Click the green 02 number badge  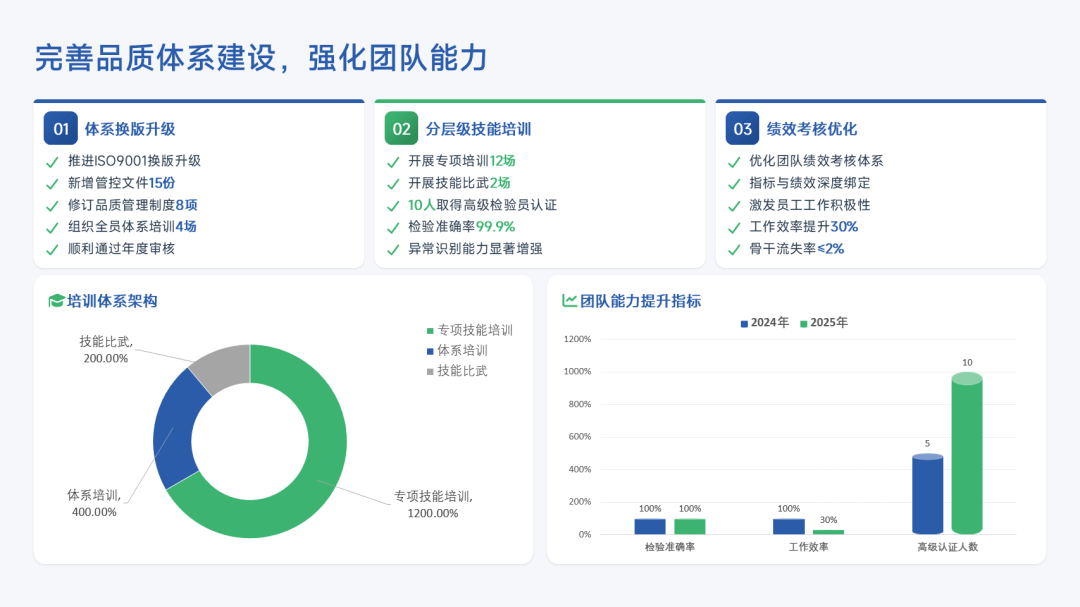pyautogui.click(x=402, y=129)
